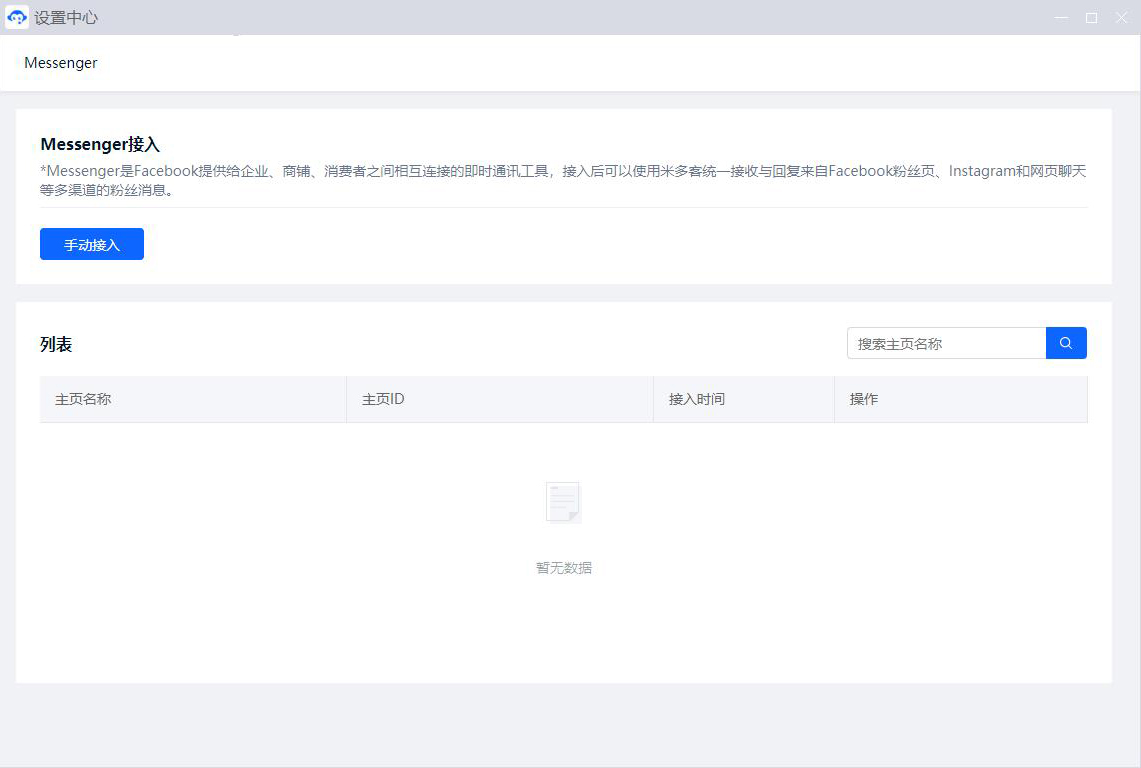Close the 设置中心 window

1121,17
